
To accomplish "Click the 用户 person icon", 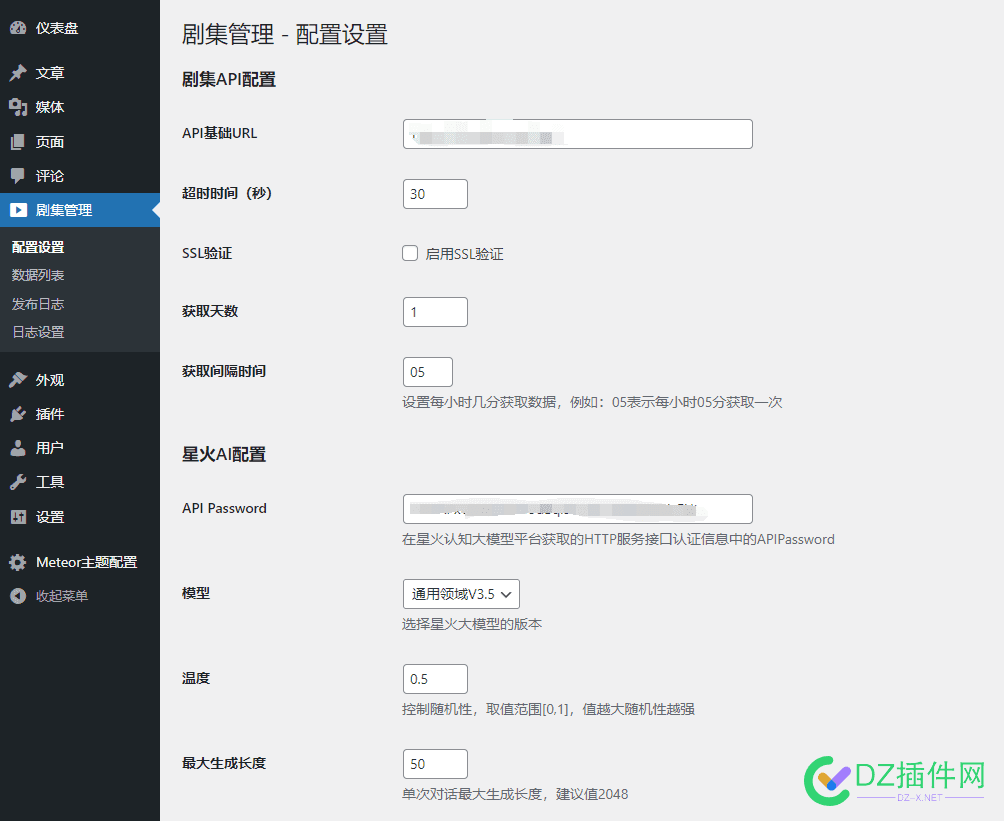I will 18,448.
